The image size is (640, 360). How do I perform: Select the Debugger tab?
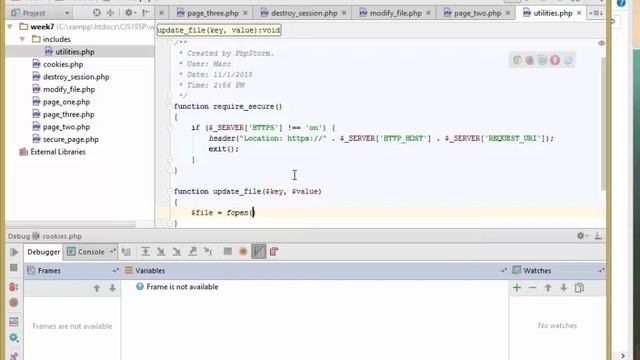[x=43, y=252]
